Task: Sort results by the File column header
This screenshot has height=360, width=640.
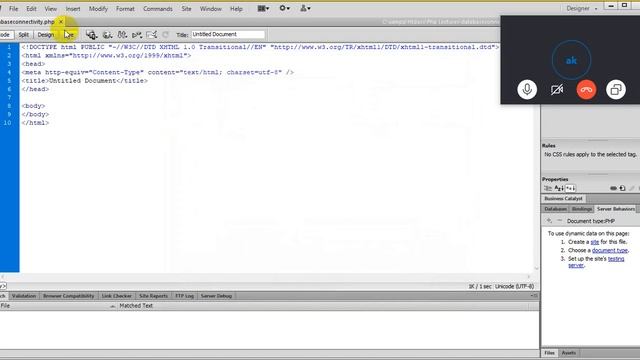Action: click(58, 306)
